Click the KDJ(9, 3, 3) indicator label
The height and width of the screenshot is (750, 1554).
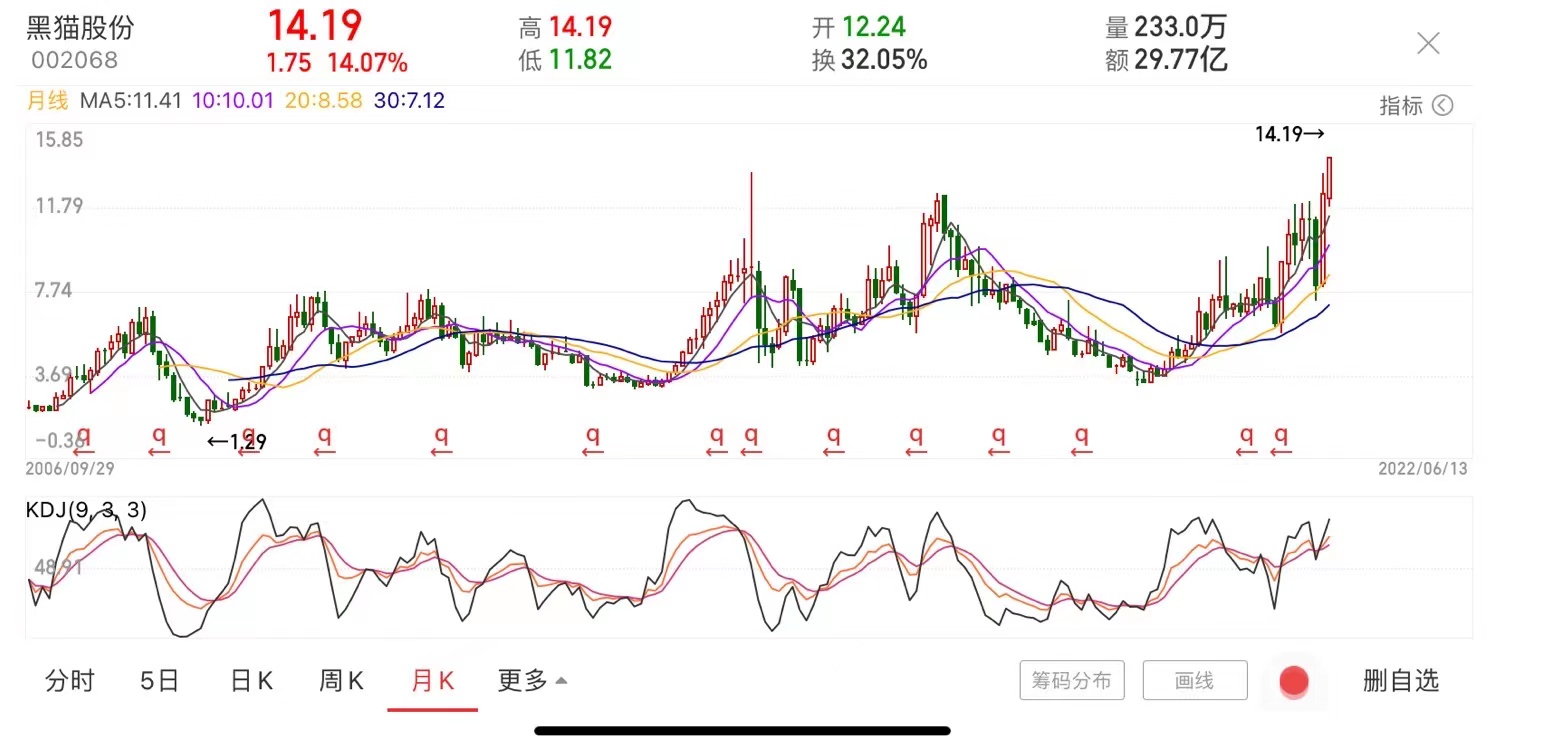(87, 510)
